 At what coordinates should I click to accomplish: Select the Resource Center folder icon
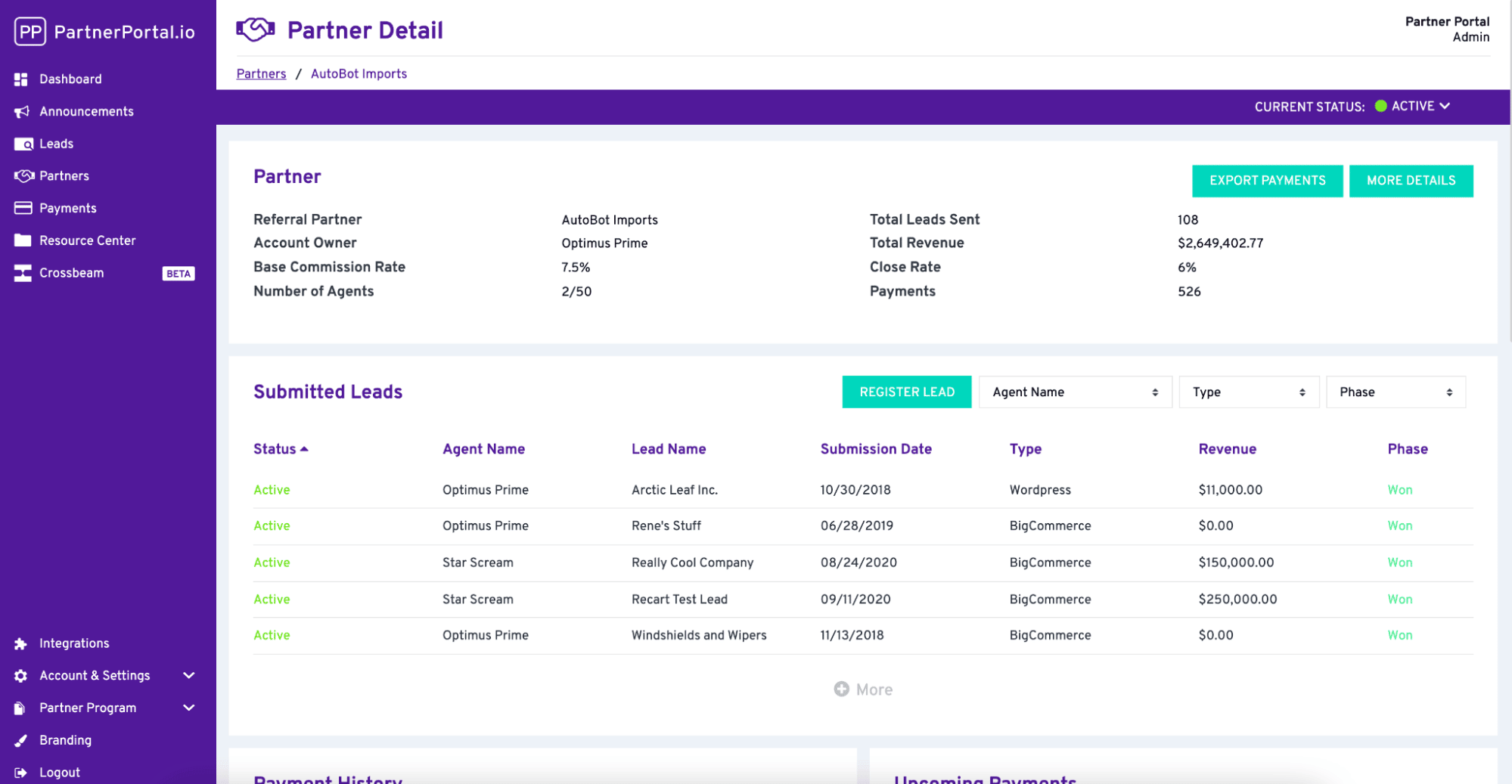point(22,240)
